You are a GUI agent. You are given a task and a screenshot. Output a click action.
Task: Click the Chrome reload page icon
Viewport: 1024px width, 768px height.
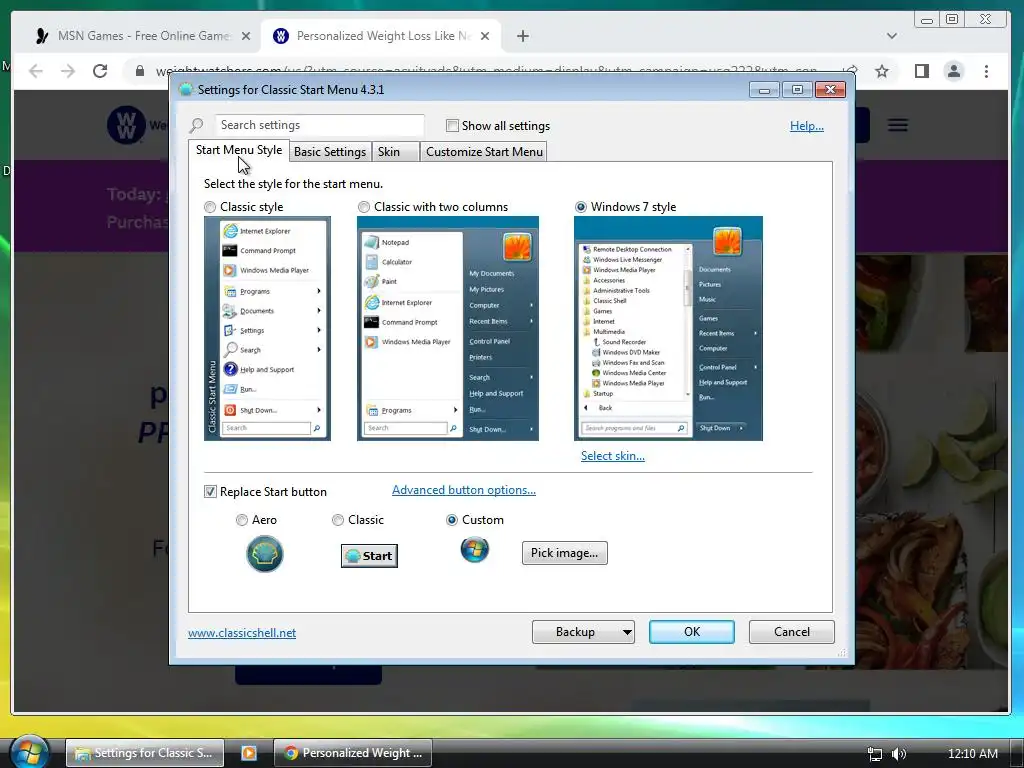(x=100, y=71)
